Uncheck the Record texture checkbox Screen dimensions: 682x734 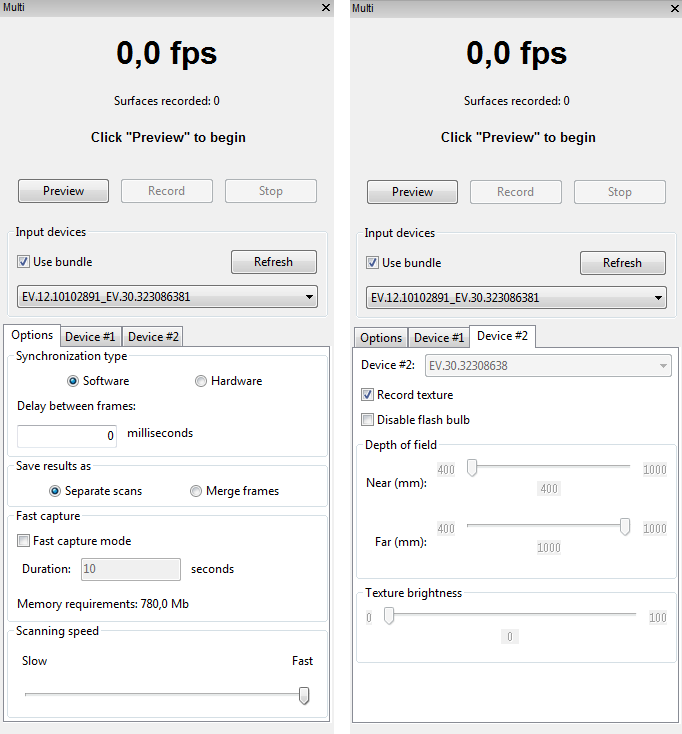click(368, 395)
